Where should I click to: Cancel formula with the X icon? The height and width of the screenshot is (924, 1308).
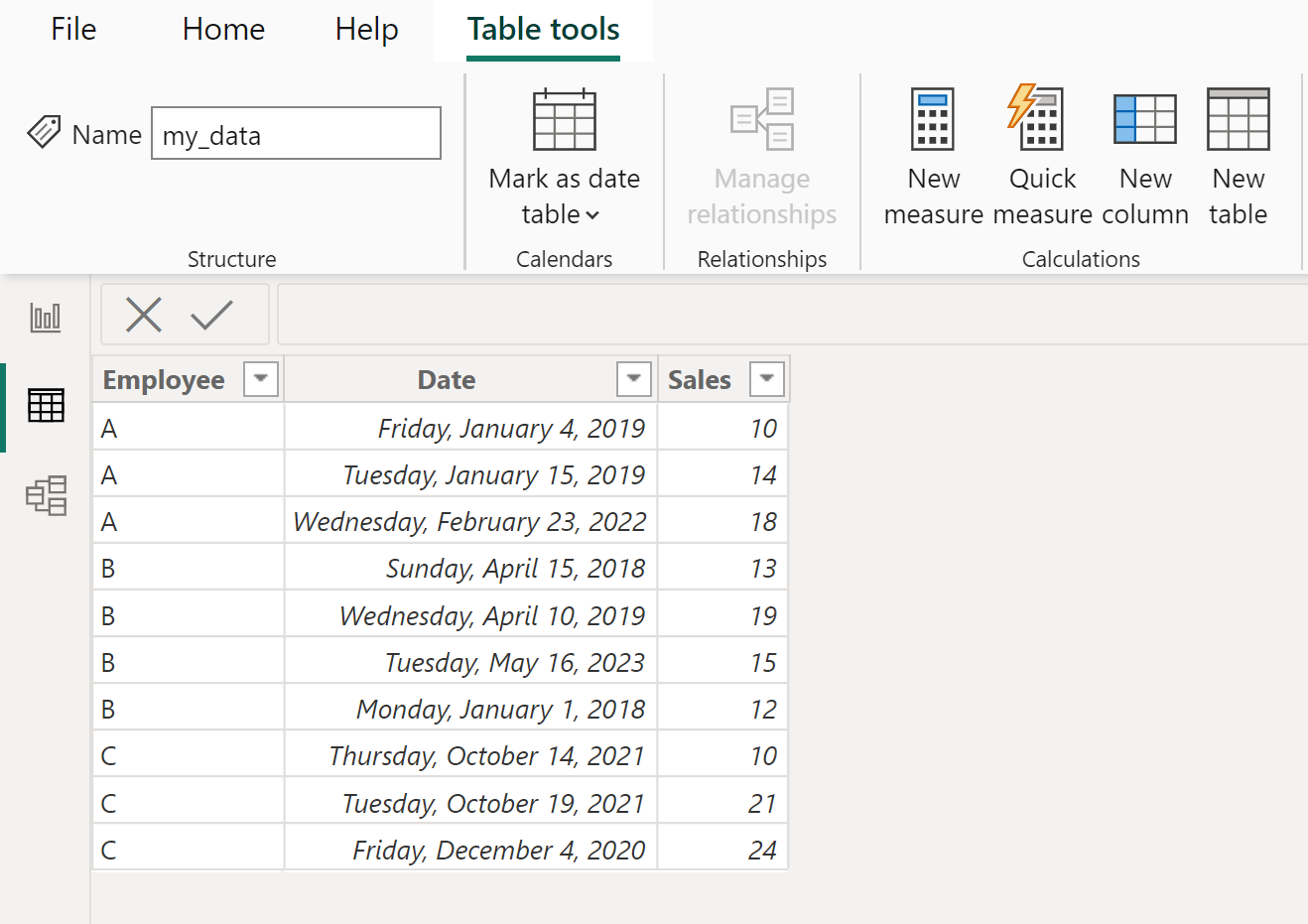144,316
